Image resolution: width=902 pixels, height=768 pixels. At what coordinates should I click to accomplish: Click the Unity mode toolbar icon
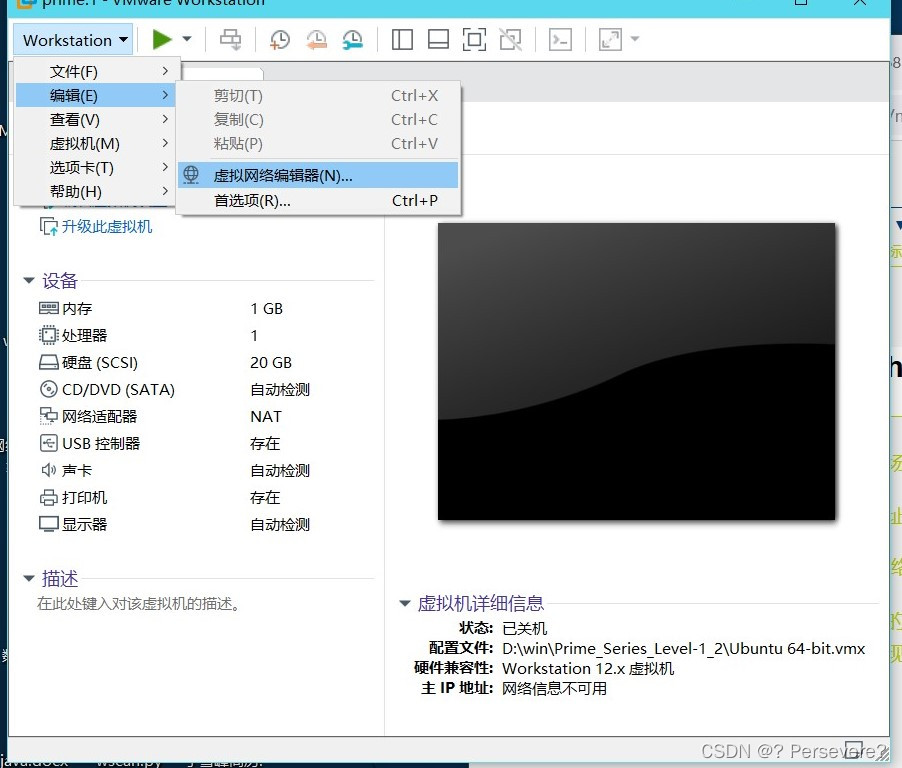(510, 40)
